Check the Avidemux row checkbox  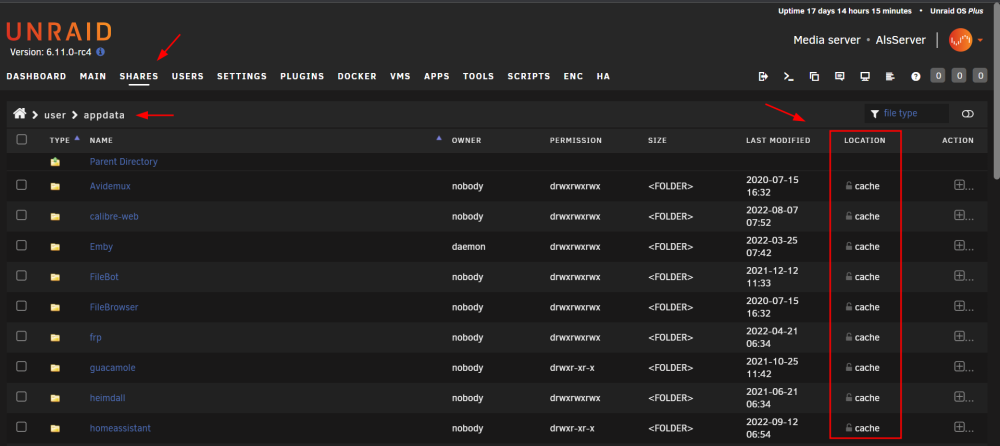click(x=22, y=185)
